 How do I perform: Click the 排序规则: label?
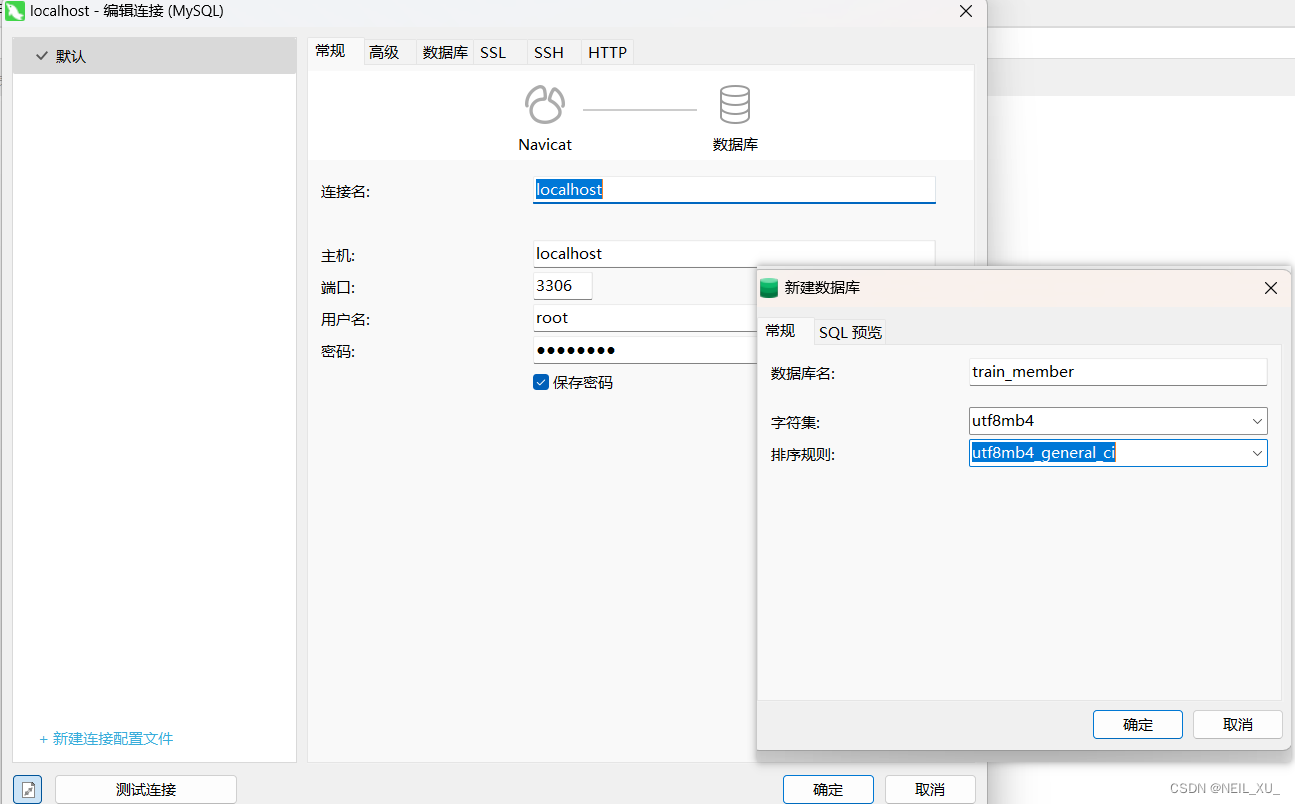point(802,454)
